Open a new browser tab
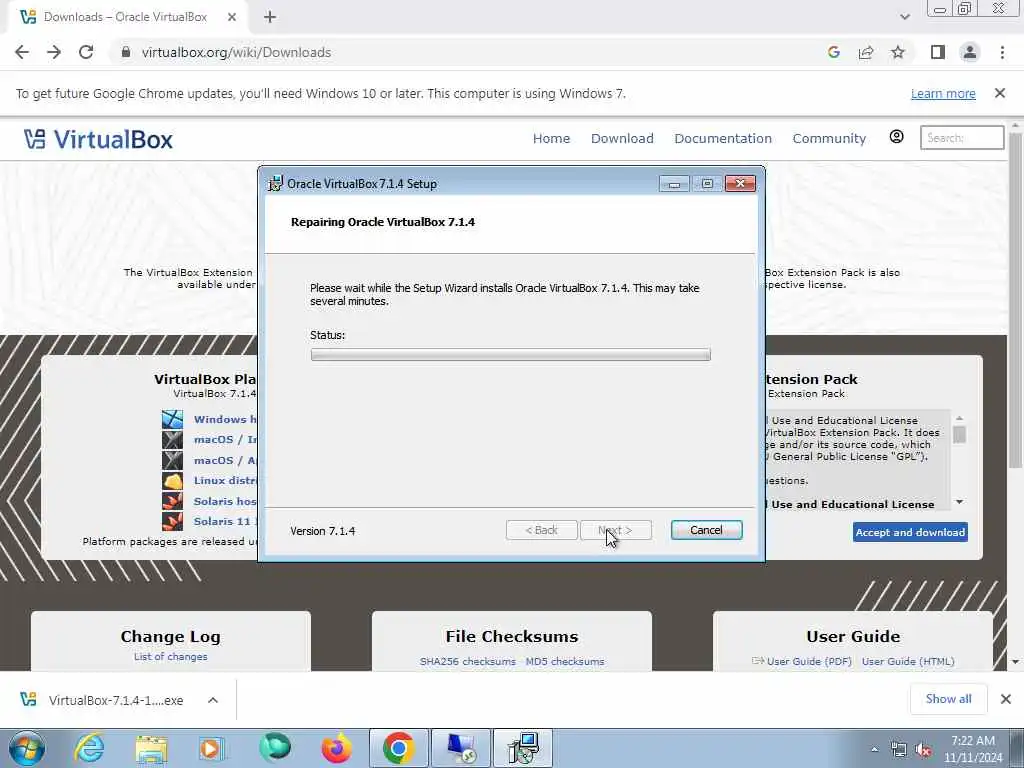1024x768 pixels. point(270,17)
